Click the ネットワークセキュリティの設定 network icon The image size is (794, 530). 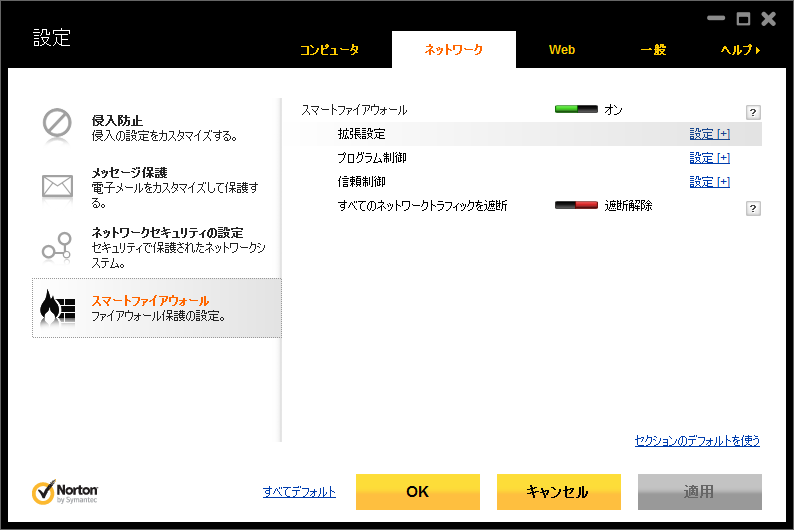tap(57, 246)
